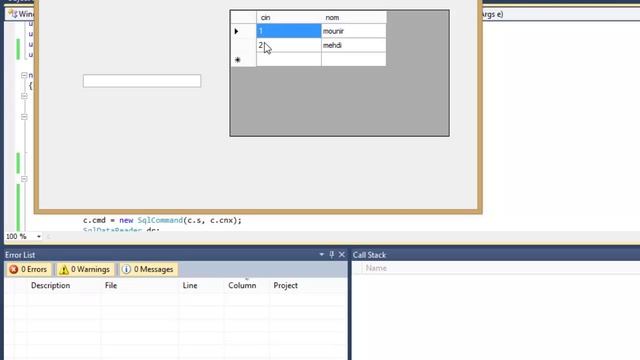Close the Error List panel
The image size is (640, 360).
pos(342,255)
